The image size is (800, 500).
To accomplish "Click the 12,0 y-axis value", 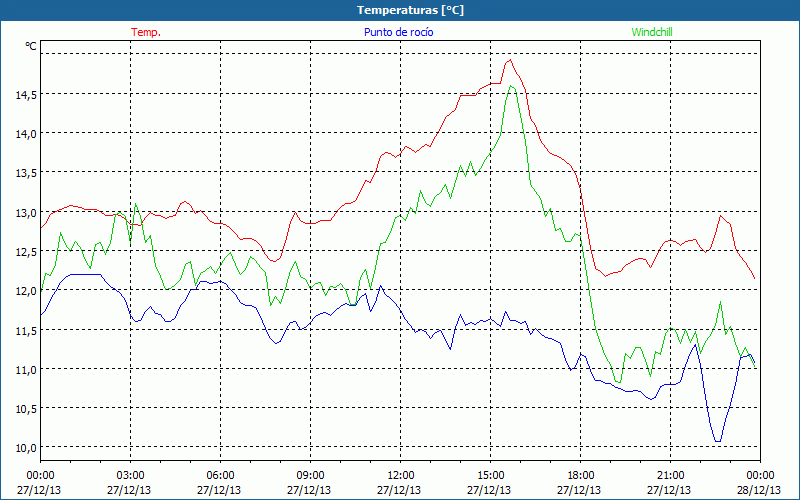I will (x=25, y=290).
